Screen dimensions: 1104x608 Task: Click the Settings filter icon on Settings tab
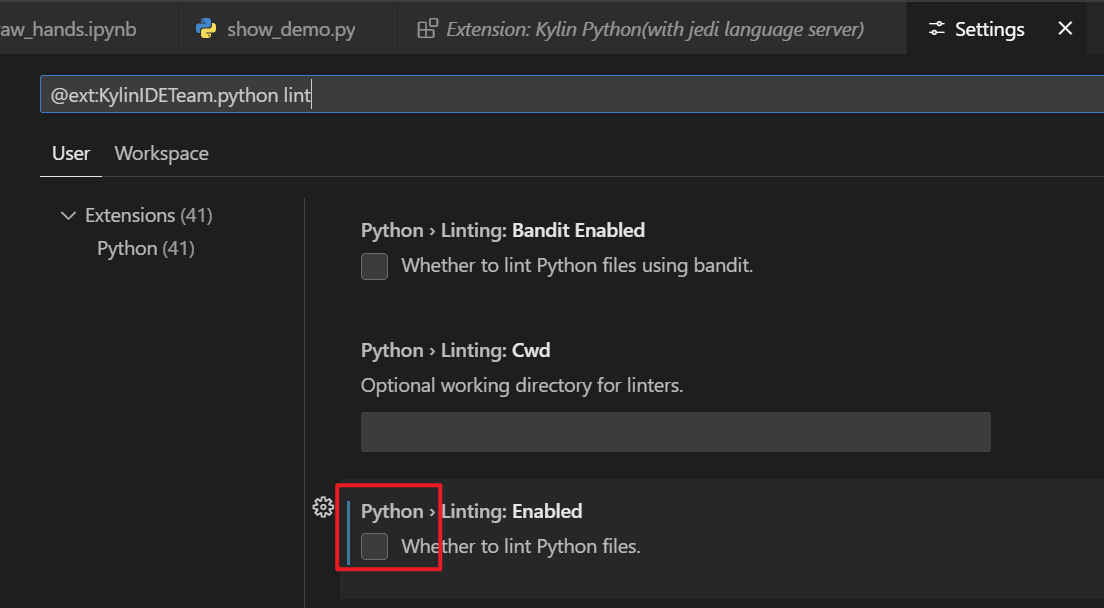point(936,28)
